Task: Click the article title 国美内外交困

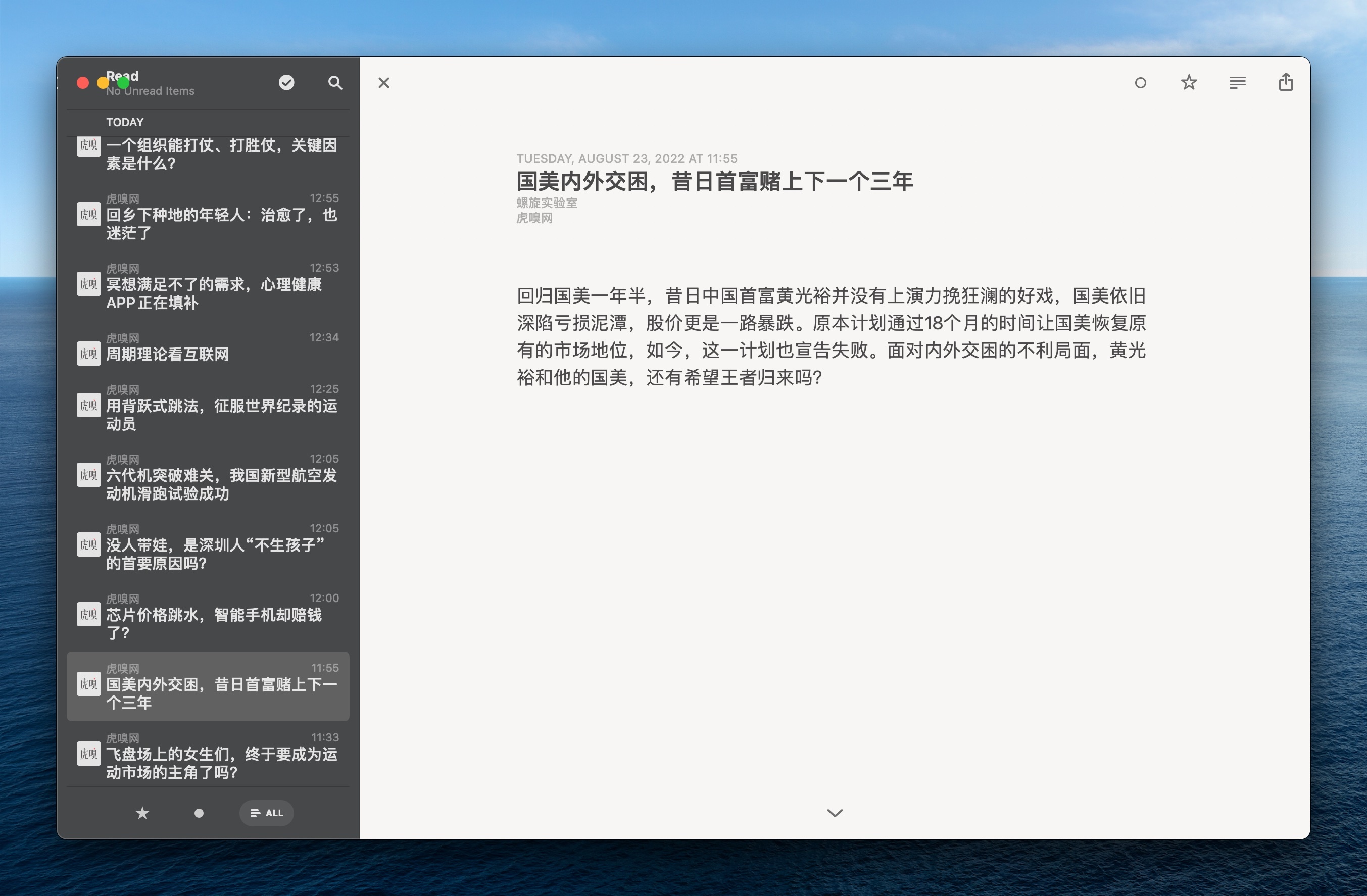Action: 714,181
